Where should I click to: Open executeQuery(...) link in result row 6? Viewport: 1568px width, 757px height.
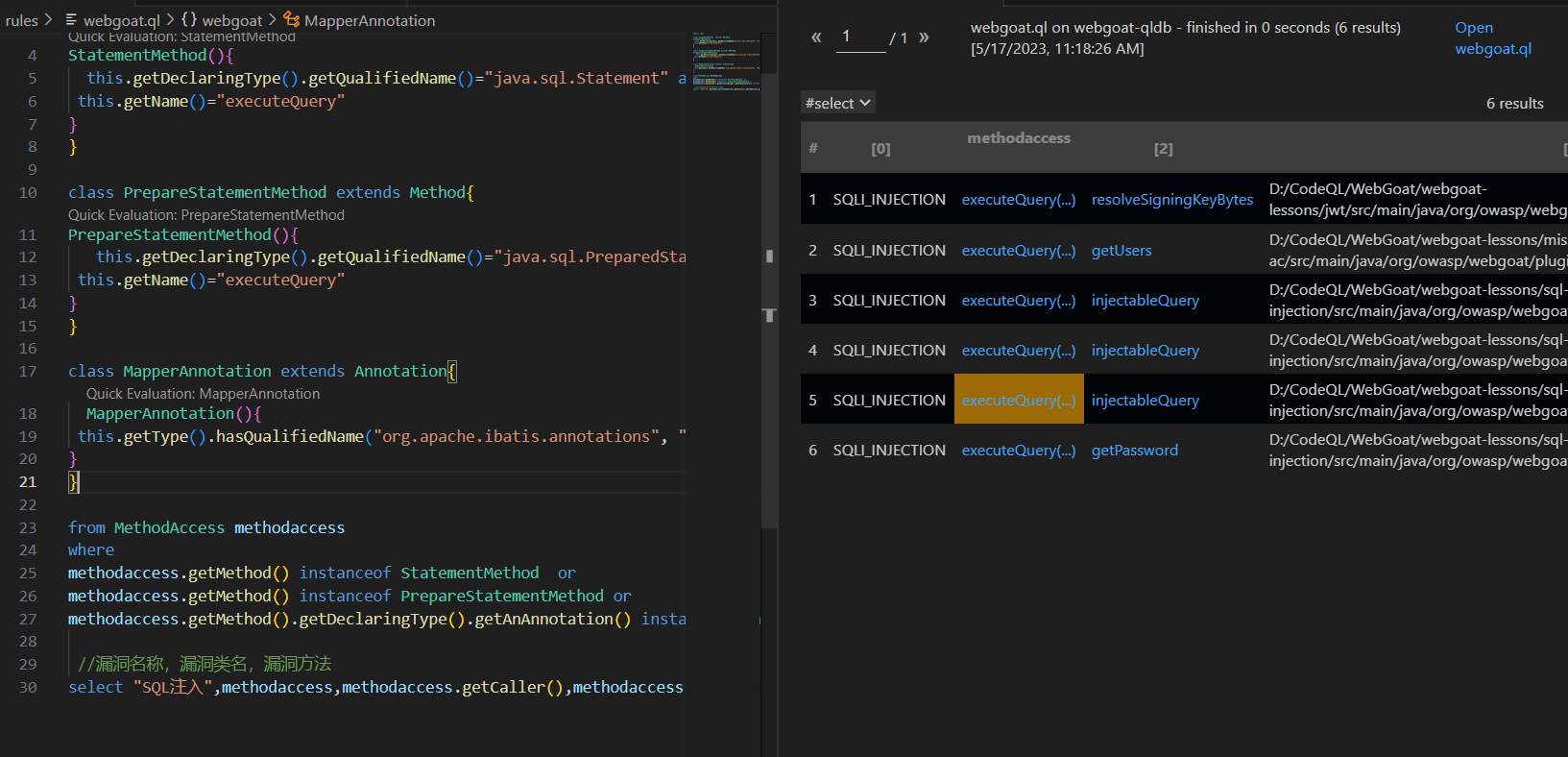tap(1019, 451)
